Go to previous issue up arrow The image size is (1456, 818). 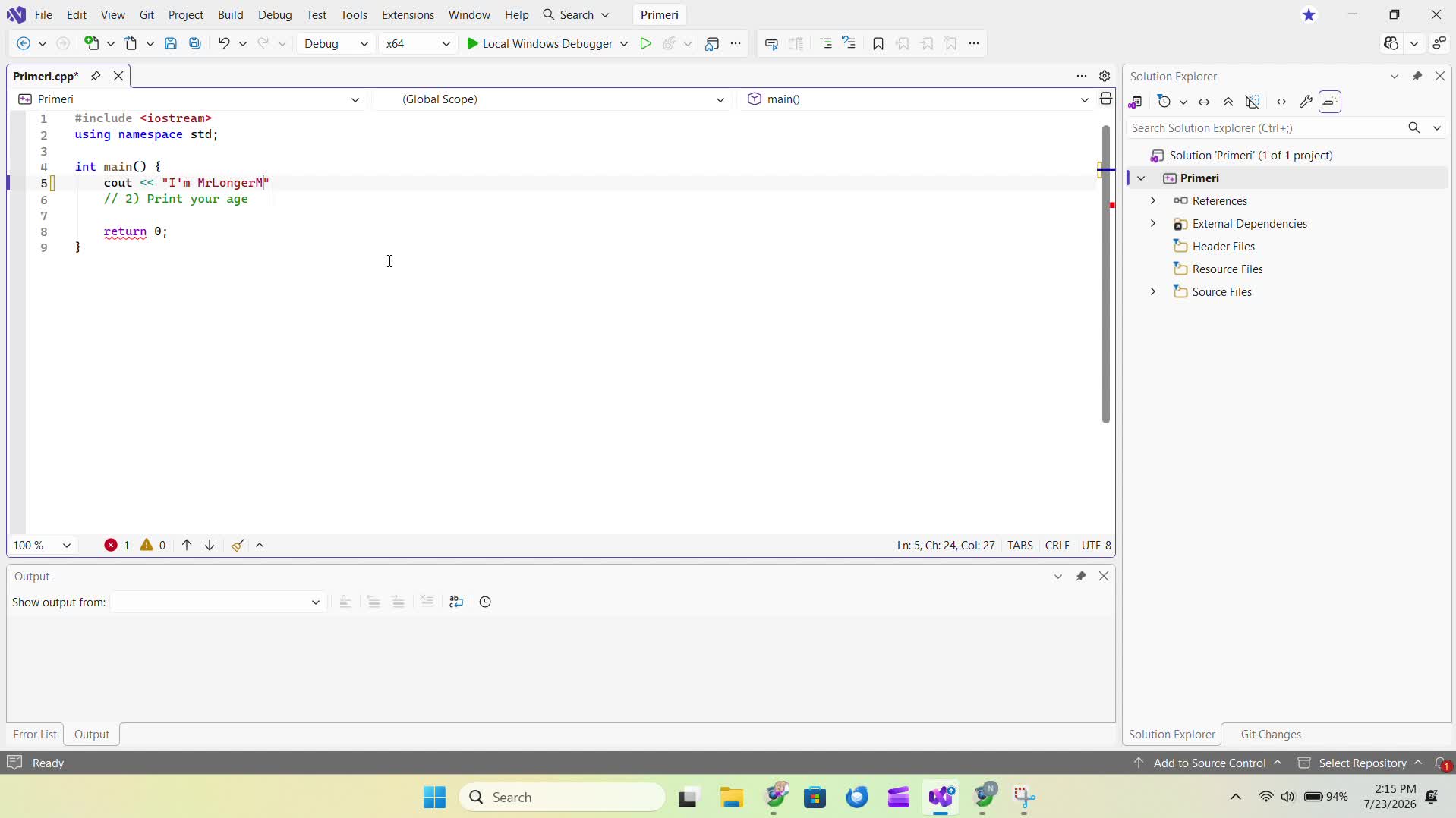(x=187, y=546)
